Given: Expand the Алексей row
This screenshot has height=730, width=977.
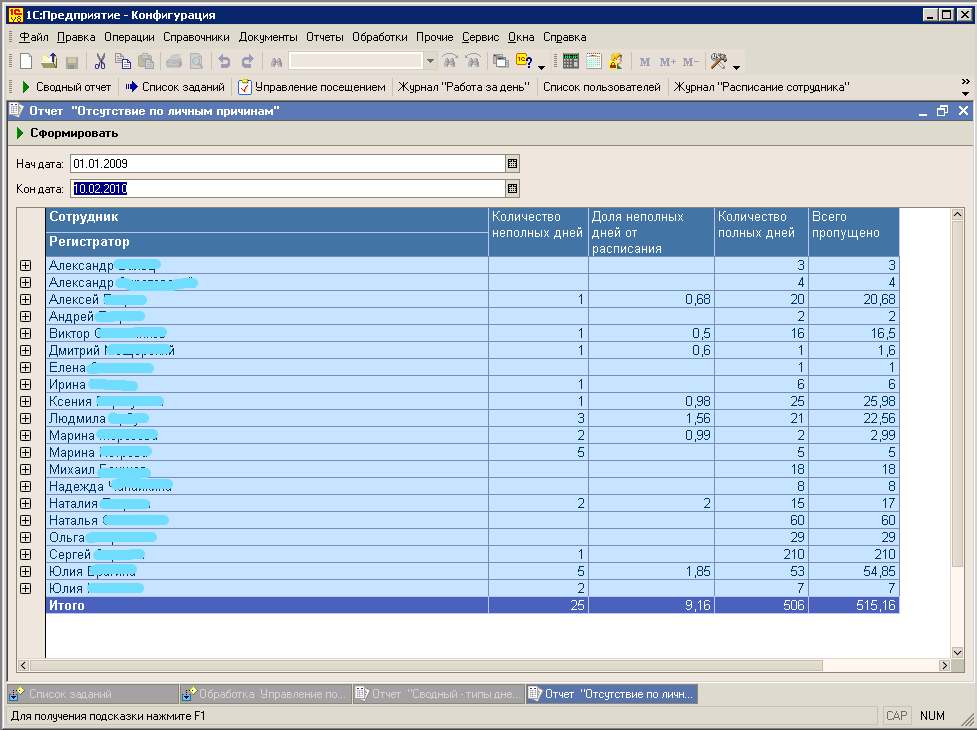Looking at the screenshot, I should tap(25, 300).
